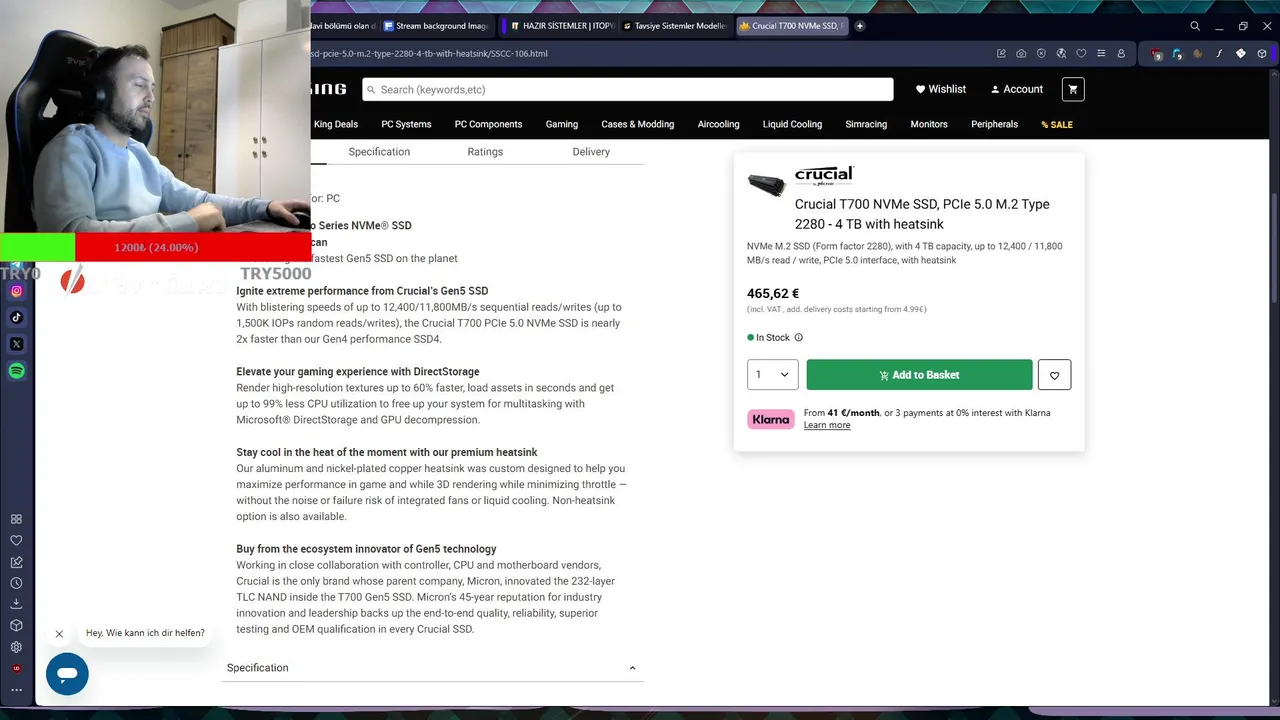Switch to the Tavsiye Sistemler Modelleri tab
This screenshot has width=1280, height=720.
pyautogui.click(x=676, y=26)
